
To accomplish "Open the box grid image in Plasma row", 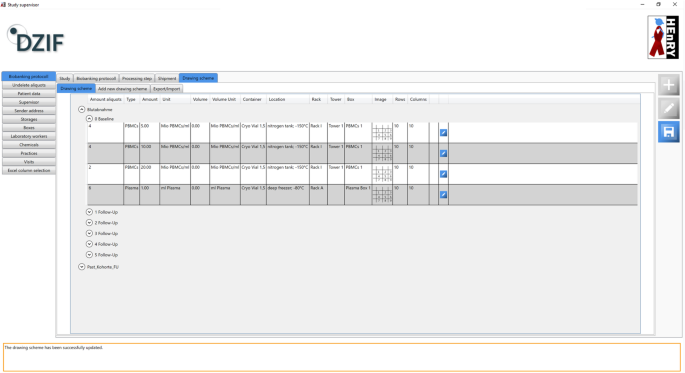I will [x=382, y=195].
